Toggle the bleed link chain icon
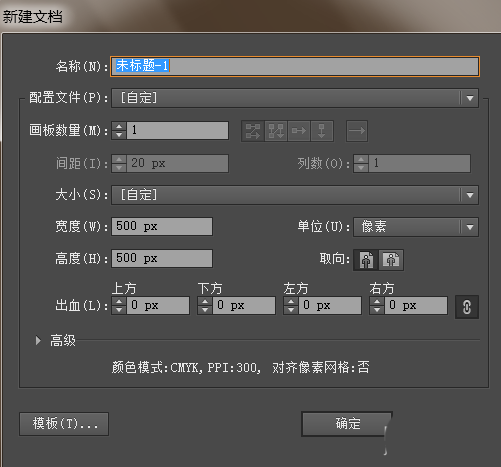 467,307
